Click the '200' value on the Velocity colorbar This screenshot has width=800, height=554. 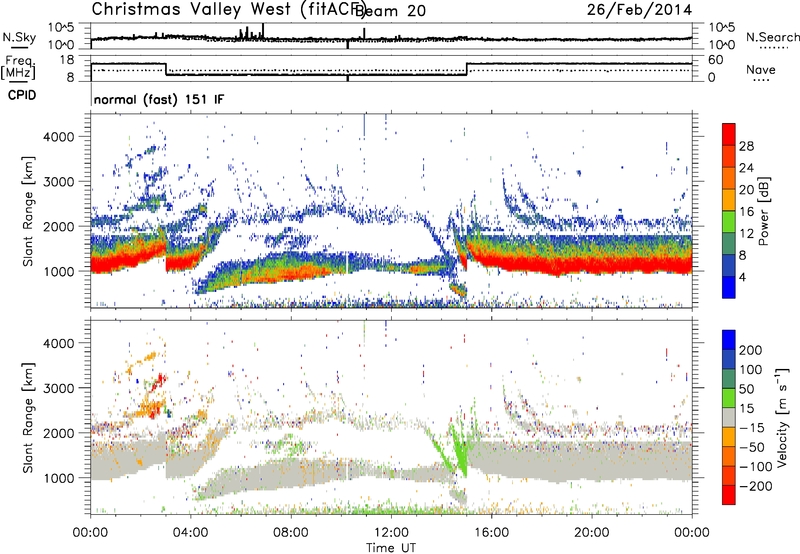[750, 350]
